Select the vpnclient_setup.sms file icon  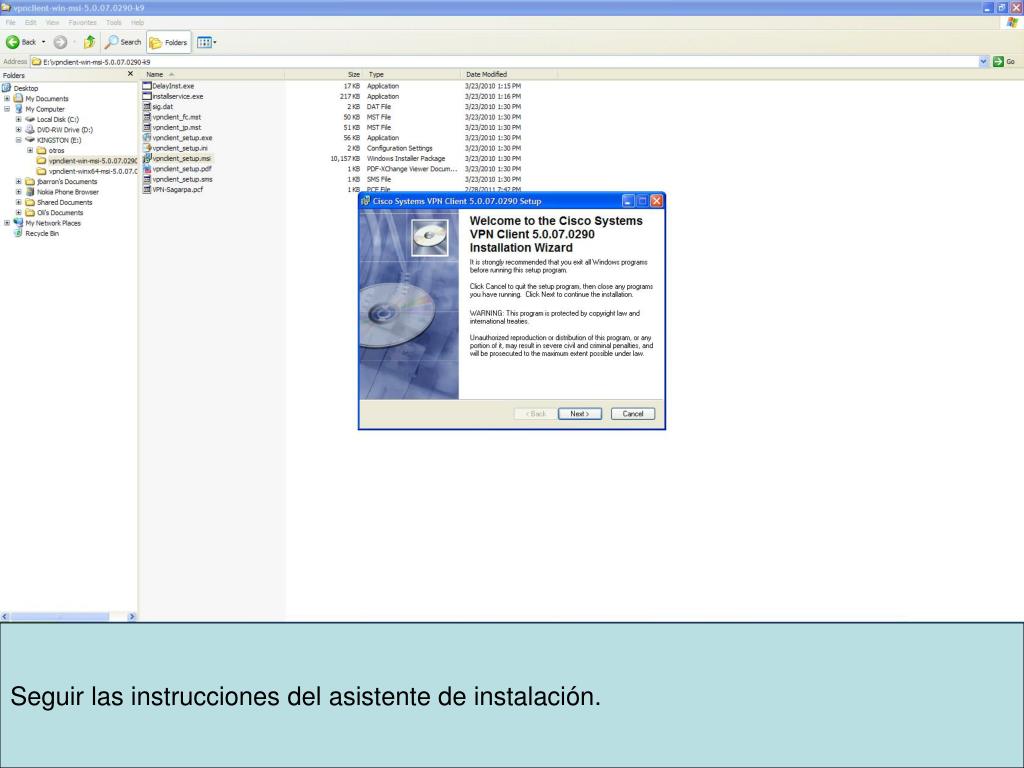pyautogui.click(x=147, y=179)
